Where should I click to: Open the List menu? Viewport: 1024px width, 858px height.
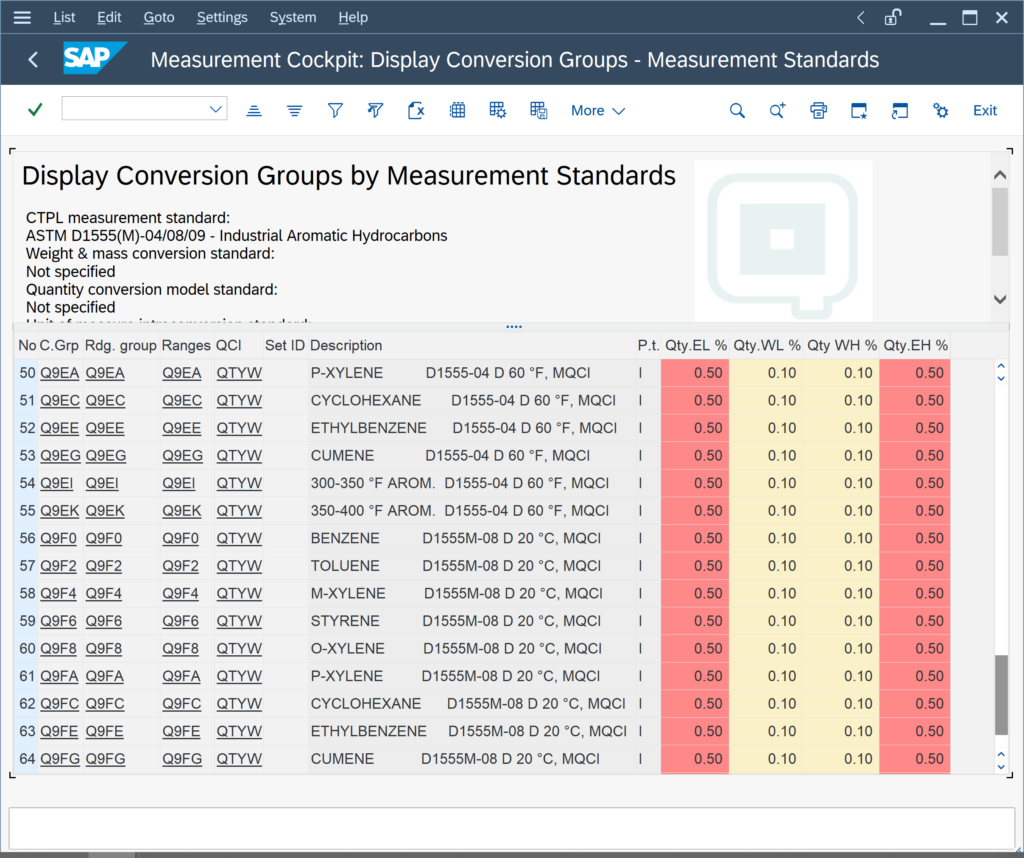click(64, 18)
